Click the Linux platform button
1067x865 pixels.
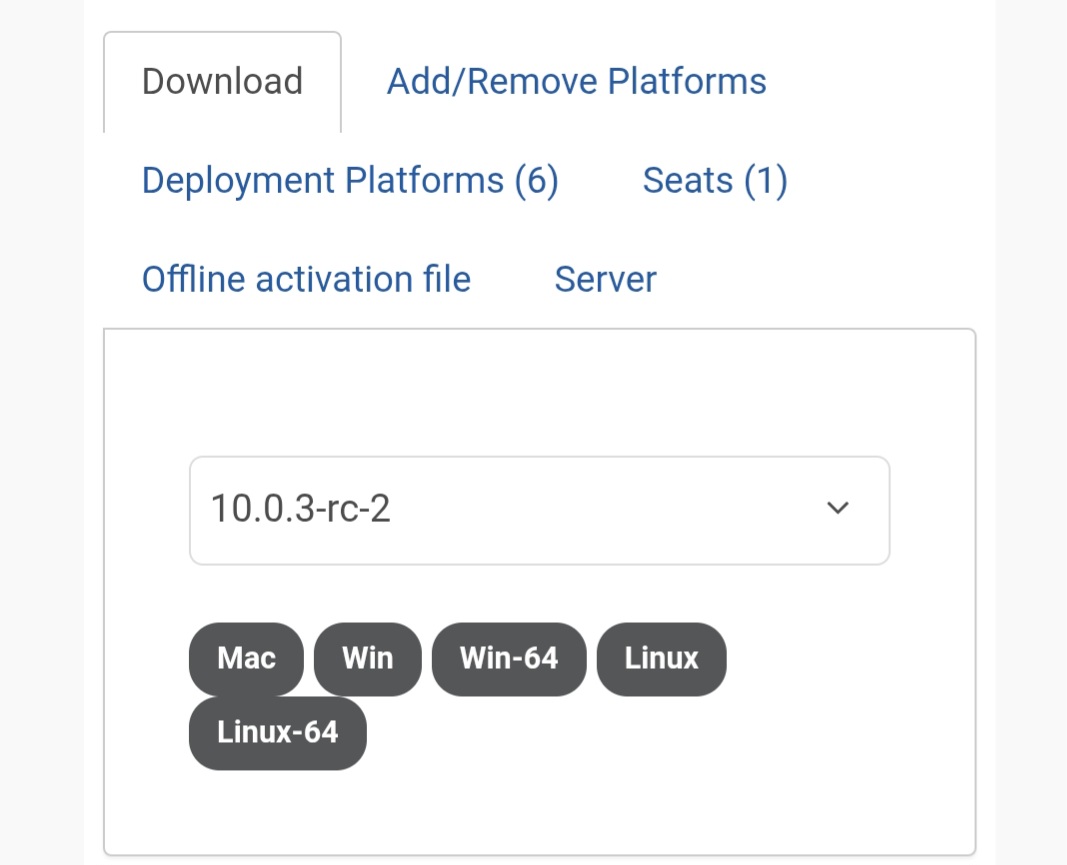[x=661, y=658]
